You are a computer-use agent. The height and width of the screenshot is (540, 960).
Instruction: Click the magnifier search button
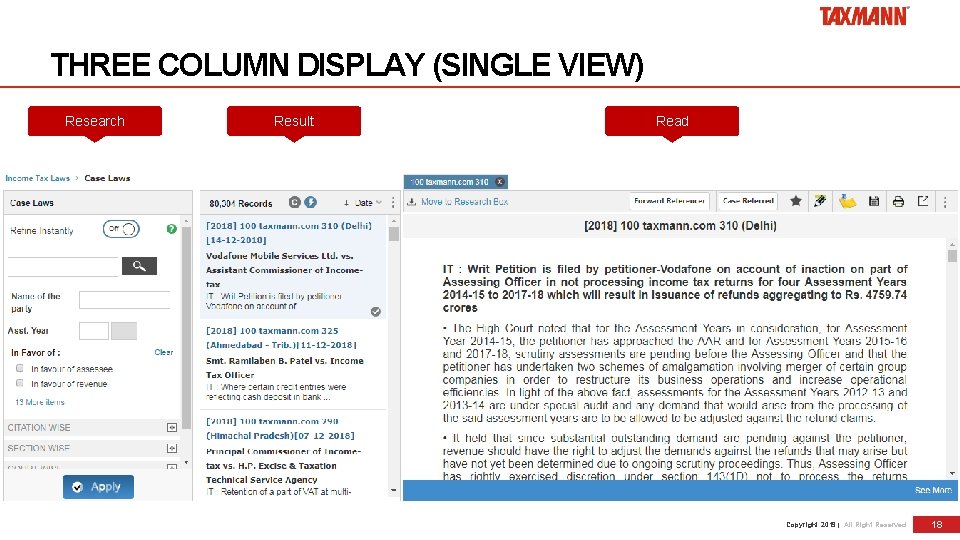coord(139,266)
